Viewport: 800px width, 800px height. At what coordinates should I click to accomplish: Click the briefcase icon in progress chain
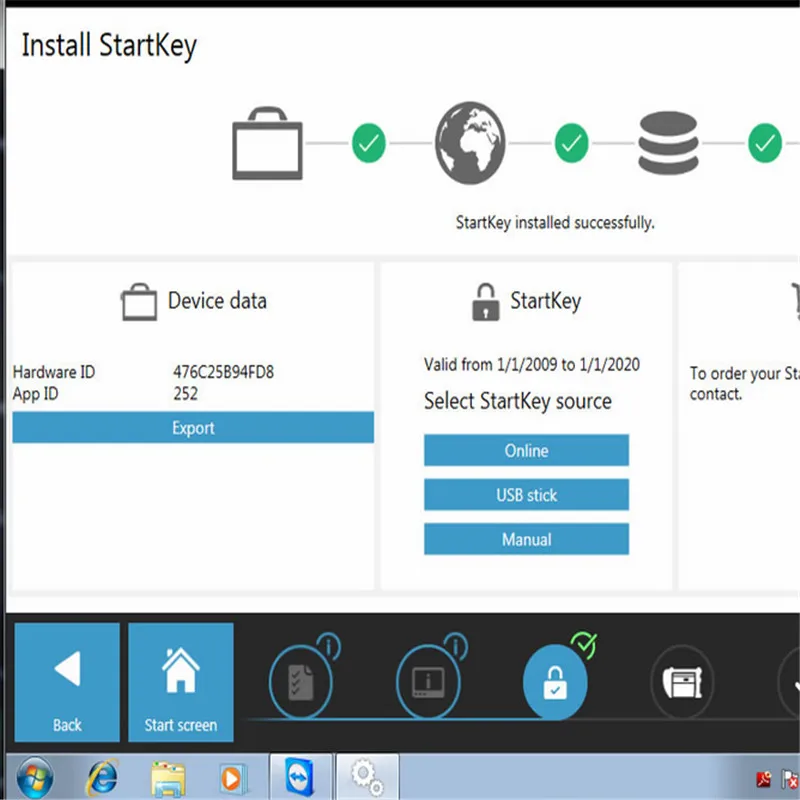pyautogui.click(x=267, y=143)
